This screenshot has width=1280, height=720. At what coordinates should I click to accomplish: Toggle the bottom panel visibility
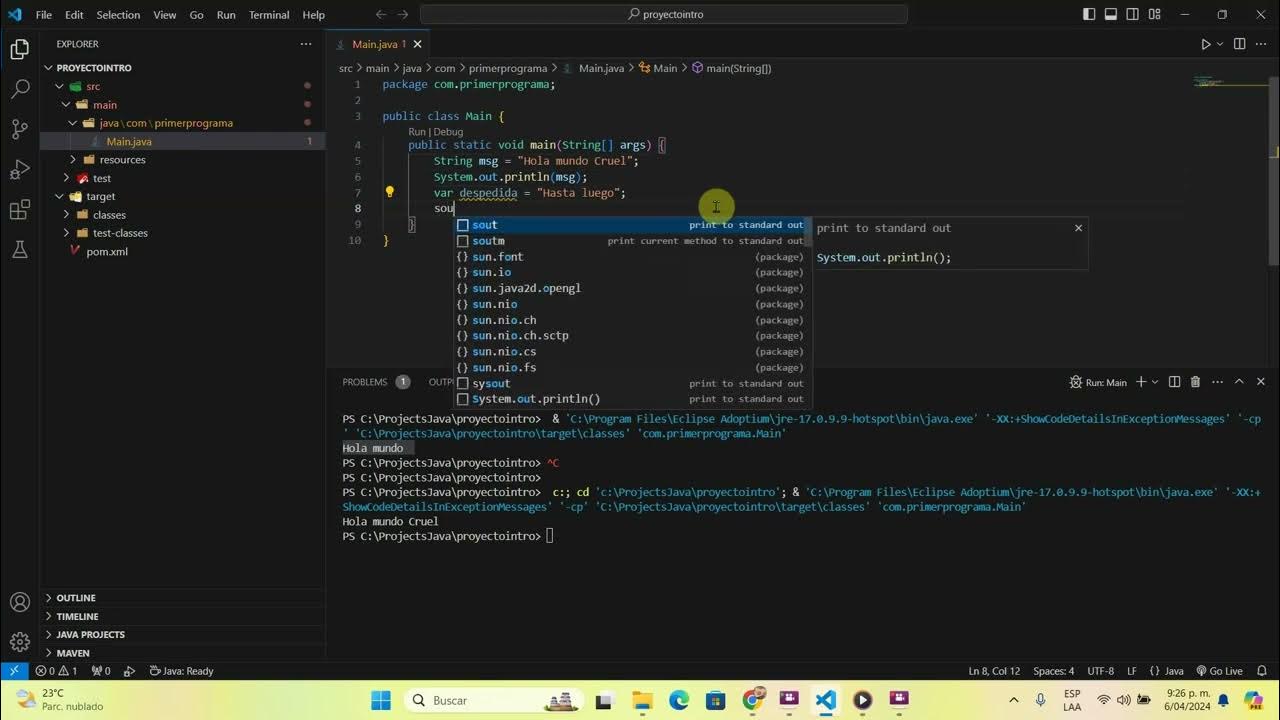coord(1111,15)
